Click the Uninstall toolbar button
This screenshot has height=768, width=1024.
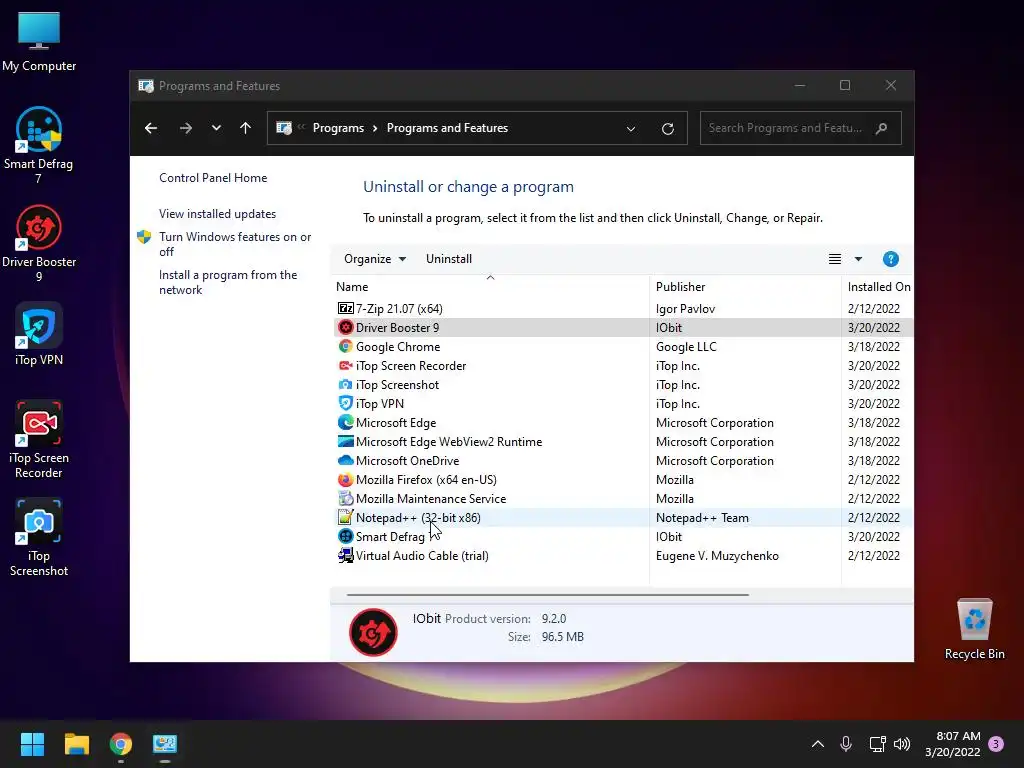pos(449,259)
